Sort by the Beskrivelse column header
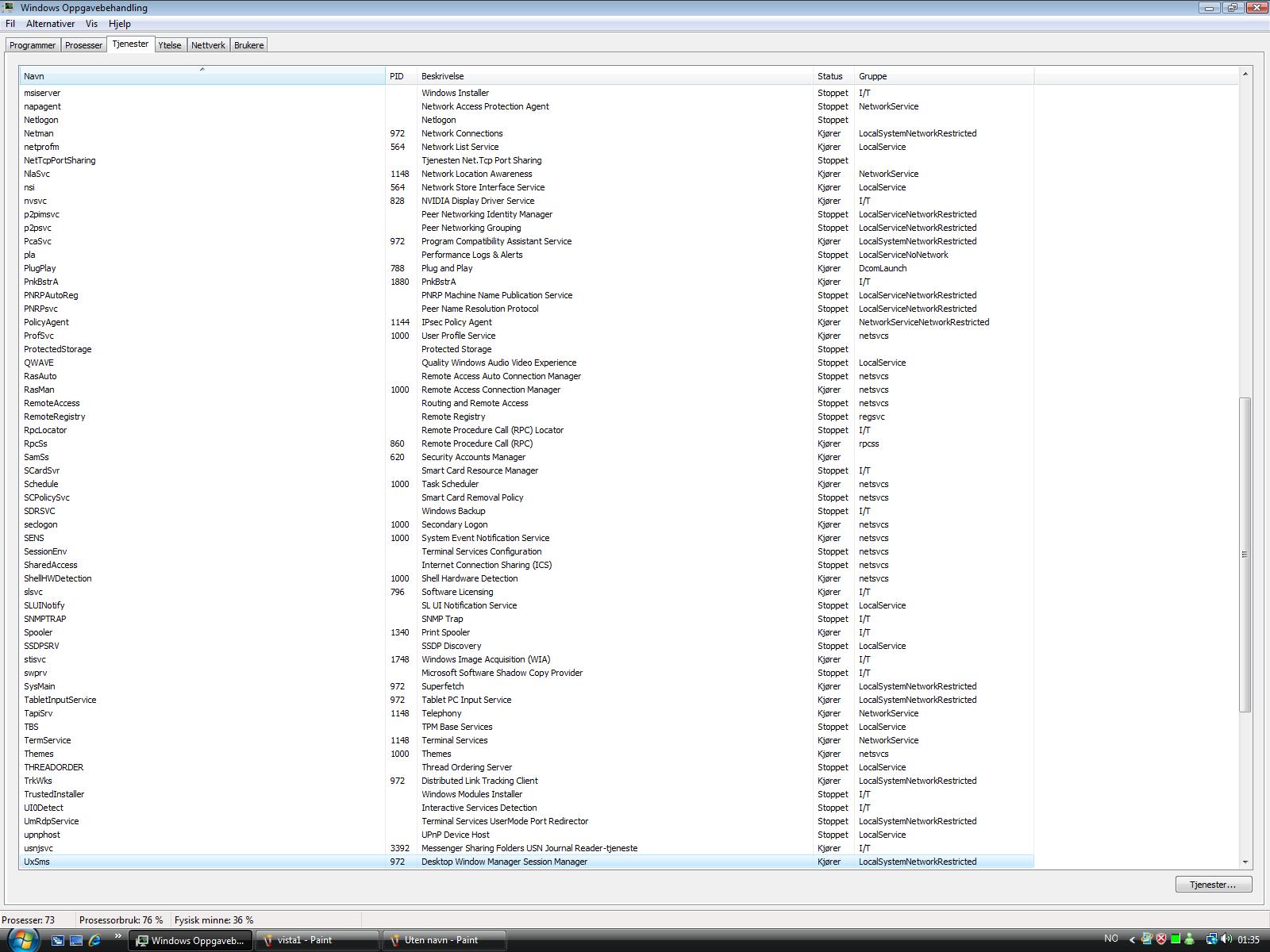Viewport: 1270px width, 952px height. pos(615,76)
